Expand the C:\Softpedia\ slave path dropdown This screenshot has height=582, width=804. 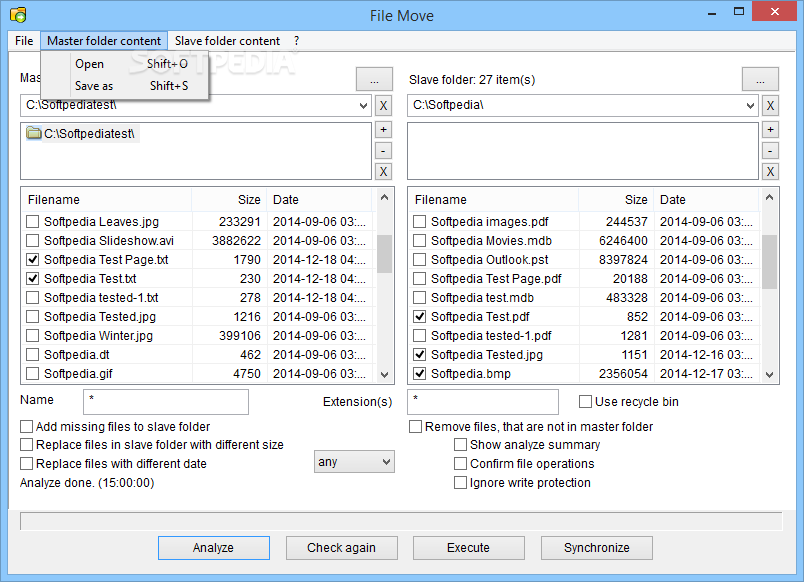[750, 106]
